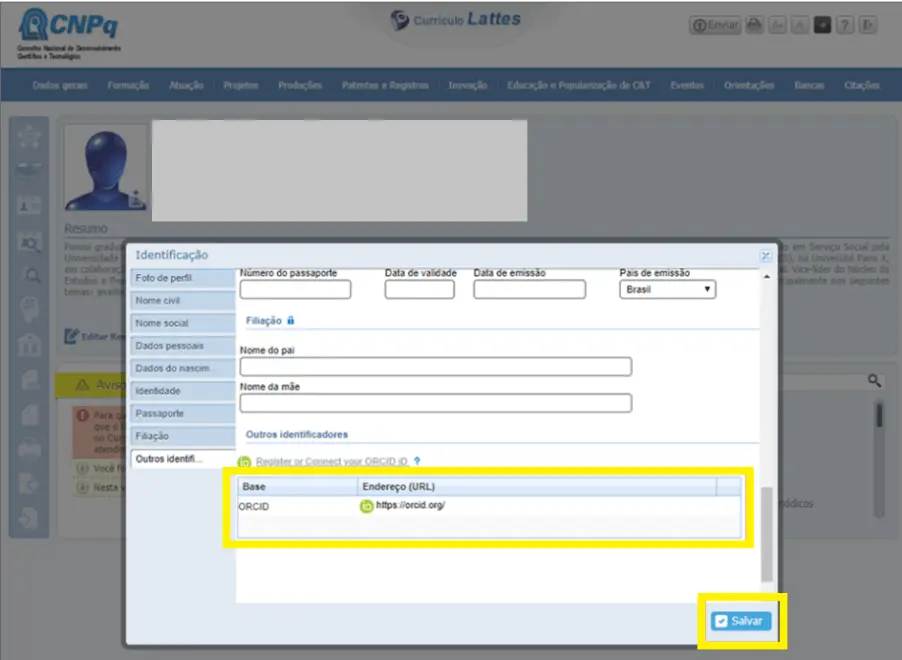Open the País de emissão dropdown
This screenshot has width=902, height=660.
coord(667,289)
